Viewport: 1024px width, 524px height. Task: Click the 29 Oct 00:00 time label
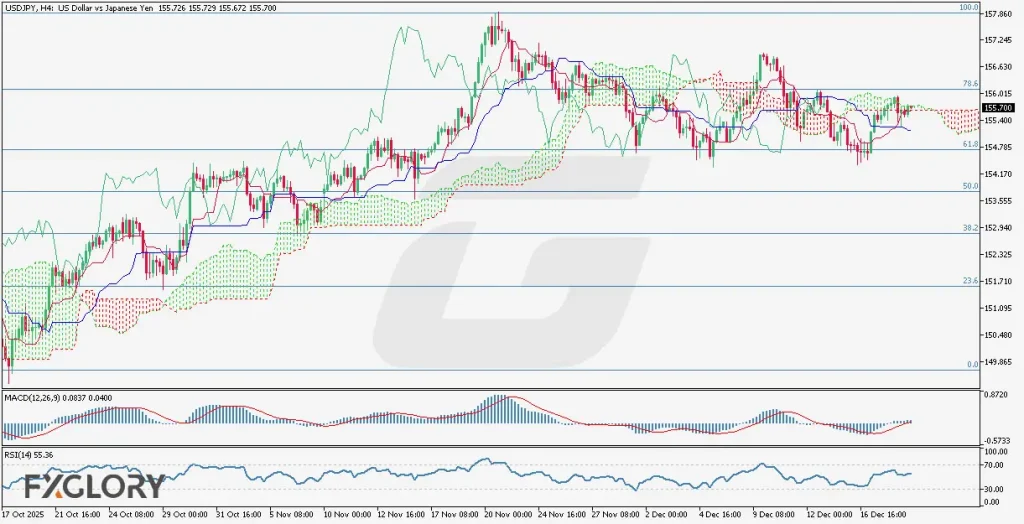[x=184, y=514]
